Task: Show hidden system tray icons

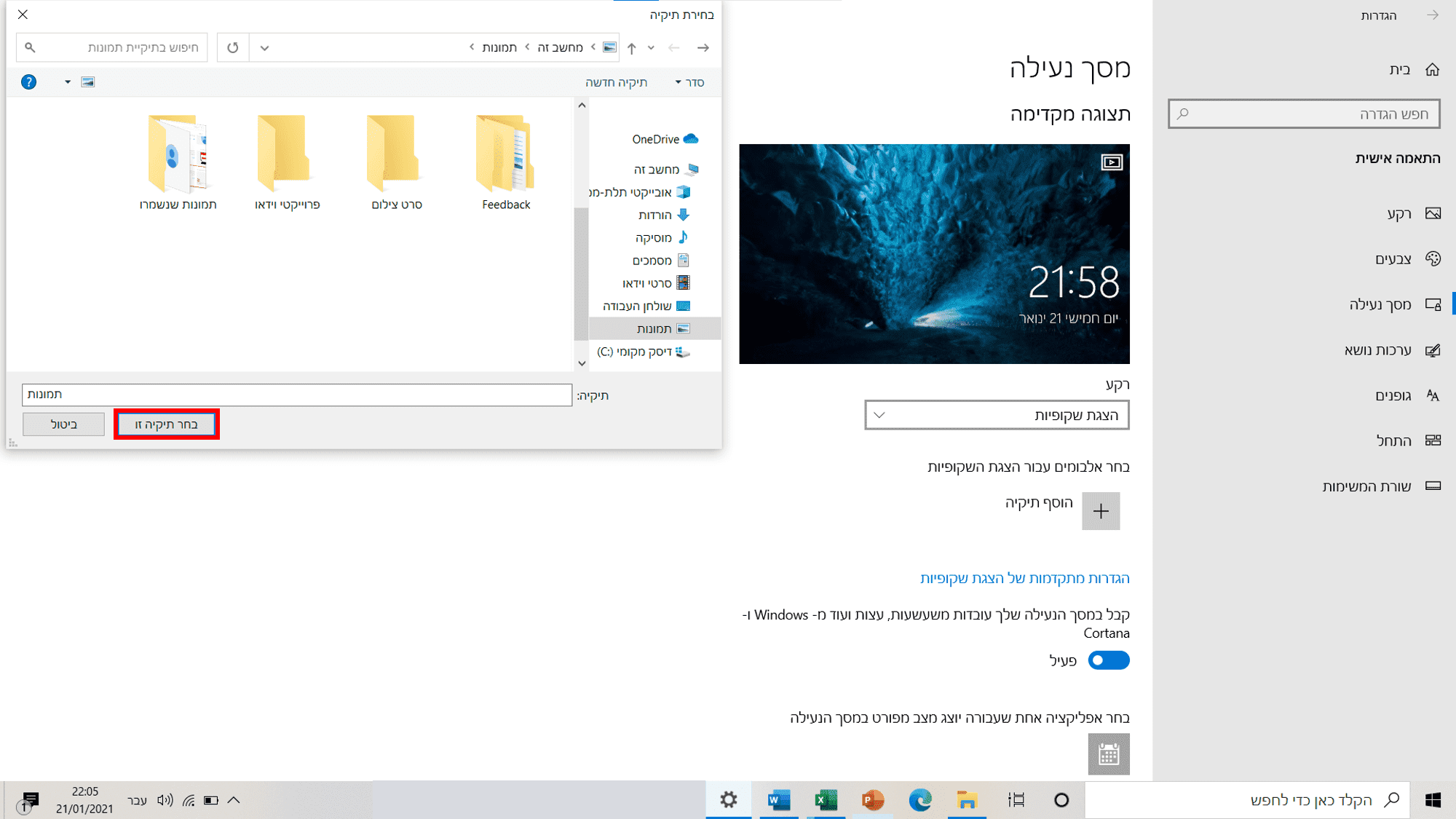Action: [234, 800]
